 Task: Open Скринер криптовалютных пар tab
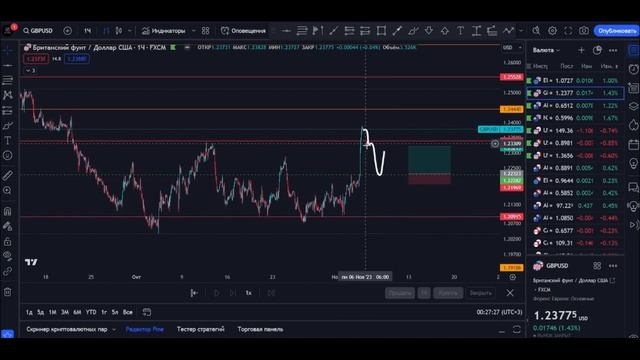click(67, 329)
